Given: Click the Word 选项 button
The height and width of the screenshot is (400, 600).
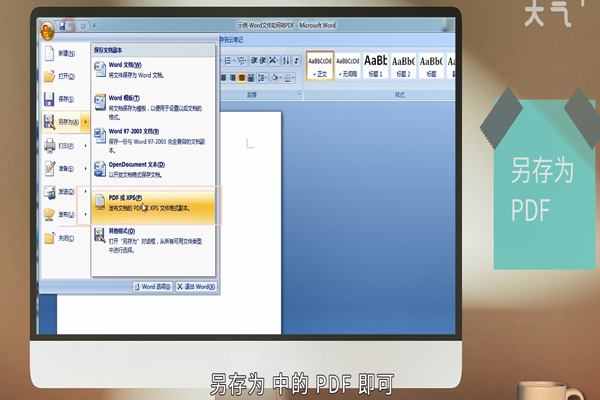Looking at the screenshot, I should coord(153,287).
